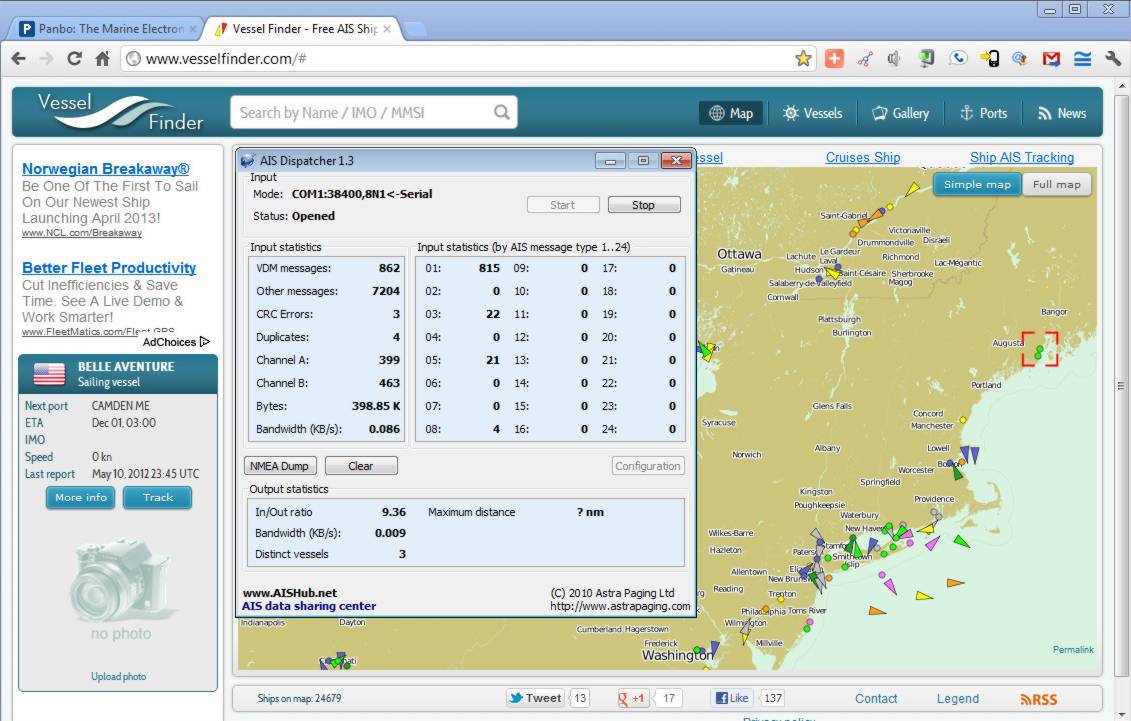This screenshot has height=721, width=1131.
Task: Switch to Full map view
Action: 1057,185
